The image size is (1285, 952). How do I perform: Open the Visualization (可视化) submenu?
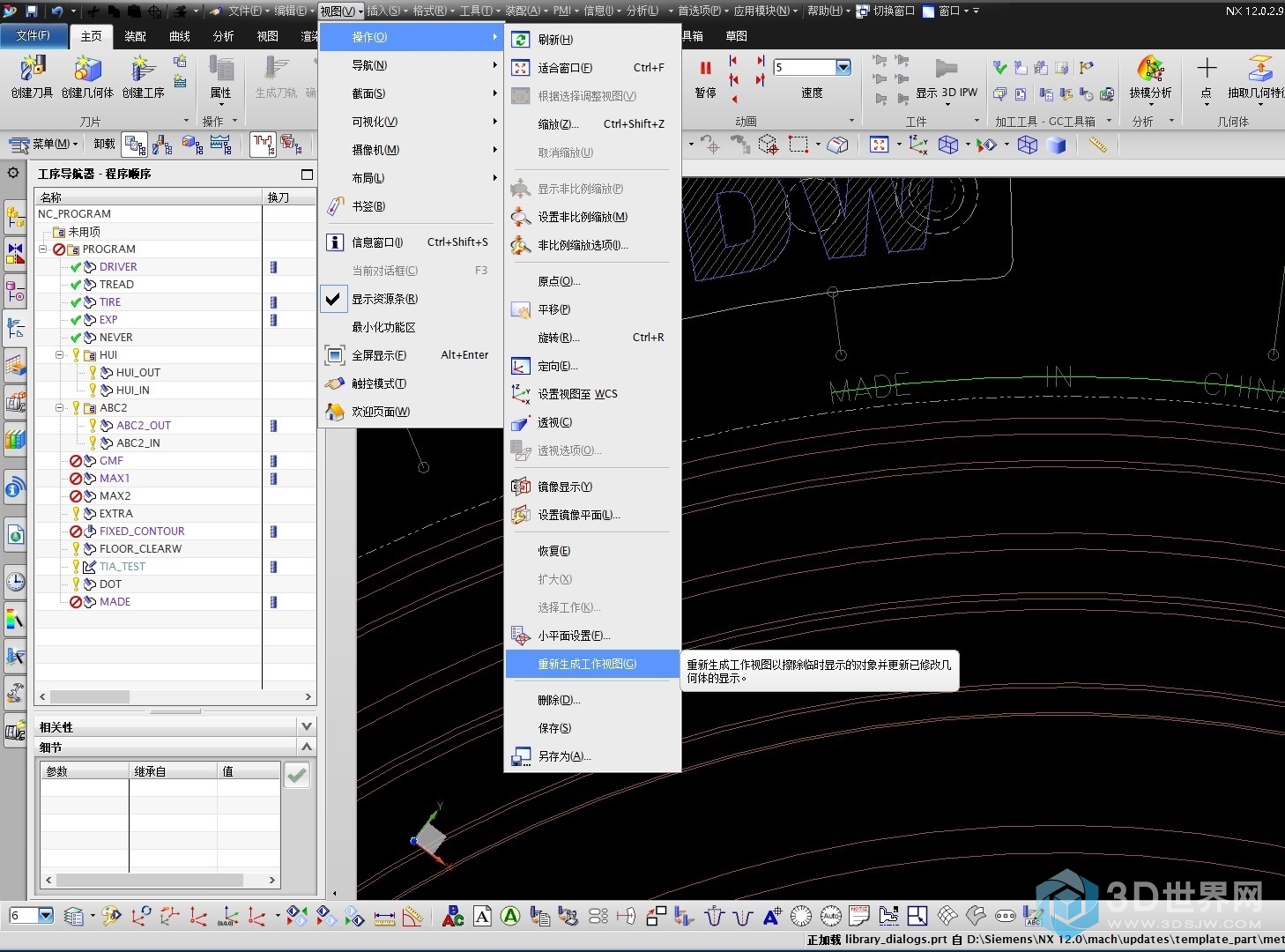(411, 122)
